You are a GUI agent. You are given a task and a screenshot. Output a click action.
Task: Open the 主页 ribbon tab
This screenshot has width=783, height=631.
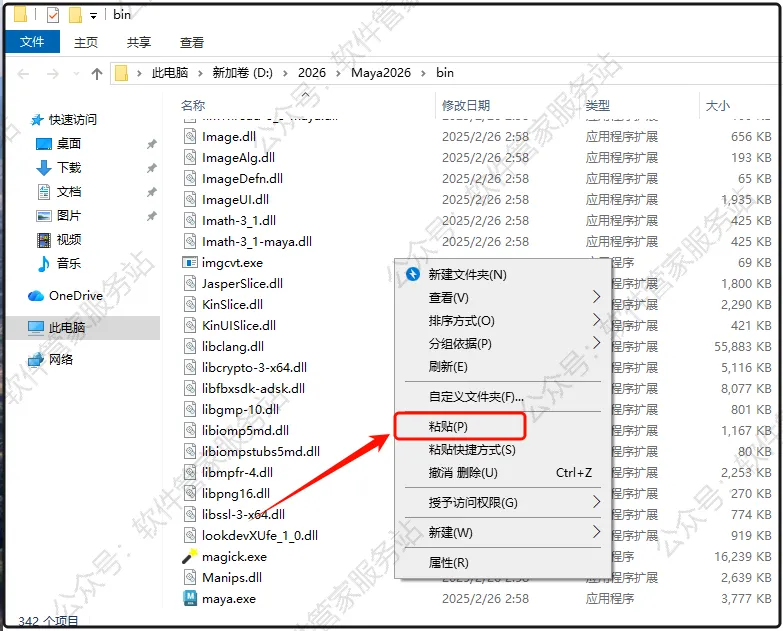(x=86, y=42)
